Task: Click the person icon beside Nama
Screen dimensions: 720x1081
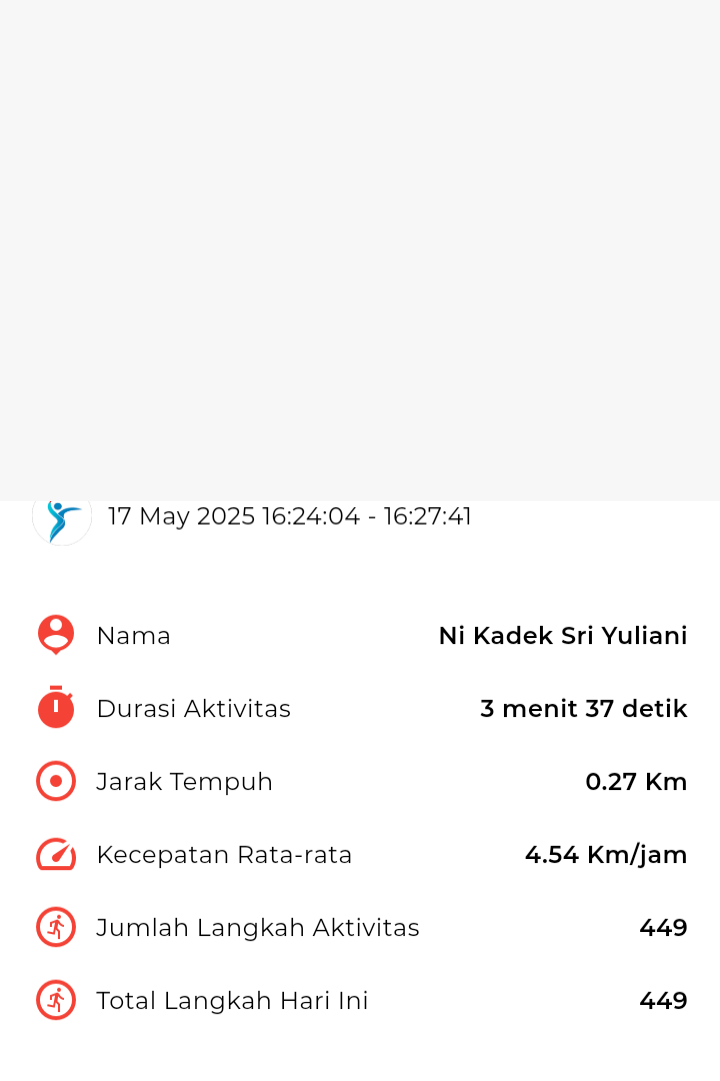Action: (x=56, y=635)
